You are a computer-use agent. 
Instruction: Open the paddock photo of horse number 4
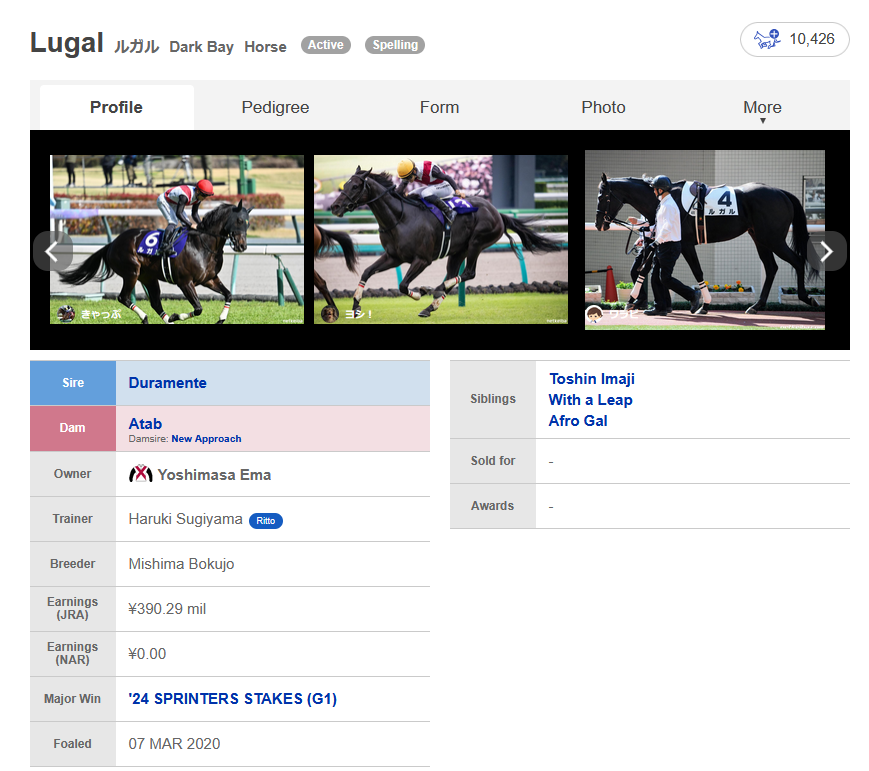(x=705, y=240)
